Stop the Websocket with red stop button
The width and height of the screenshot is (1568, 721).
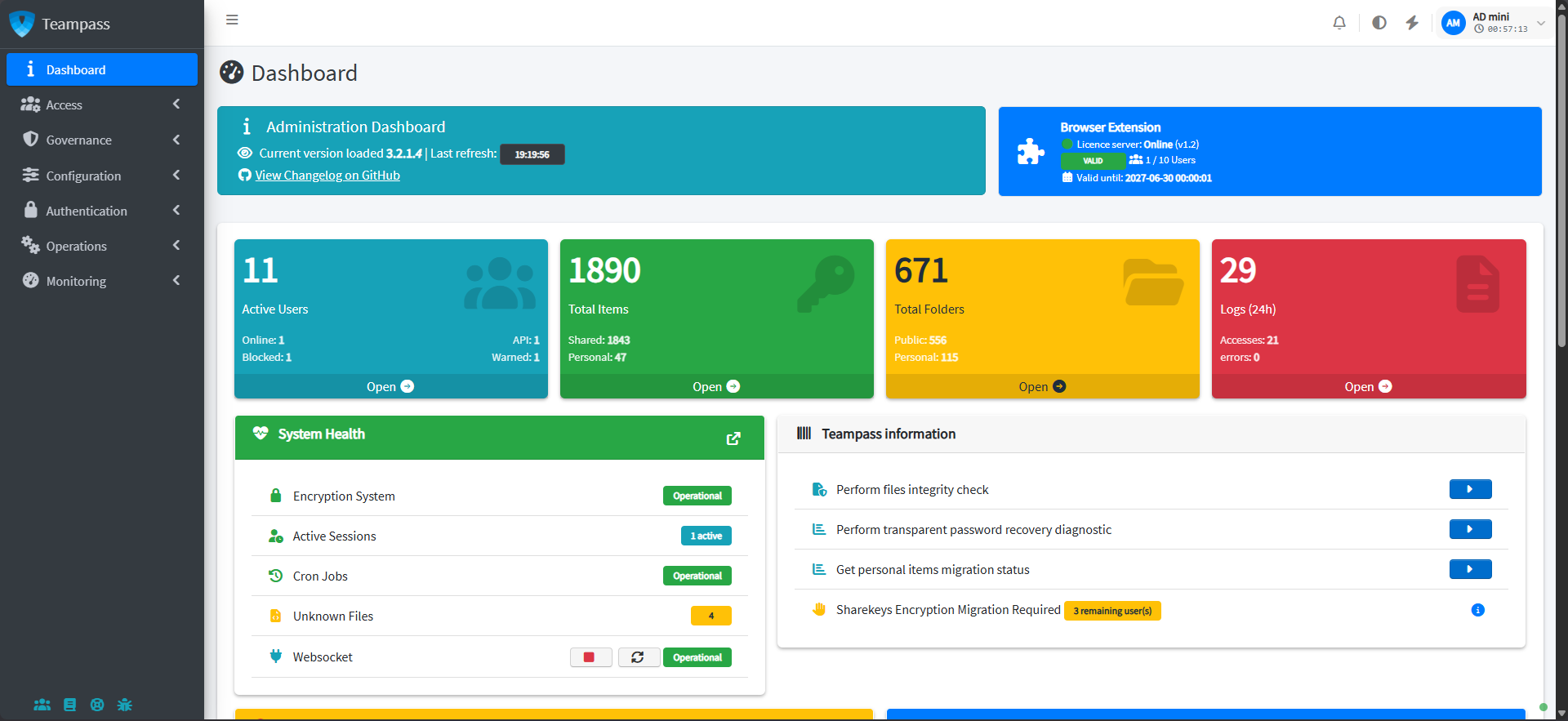point(590,657)
